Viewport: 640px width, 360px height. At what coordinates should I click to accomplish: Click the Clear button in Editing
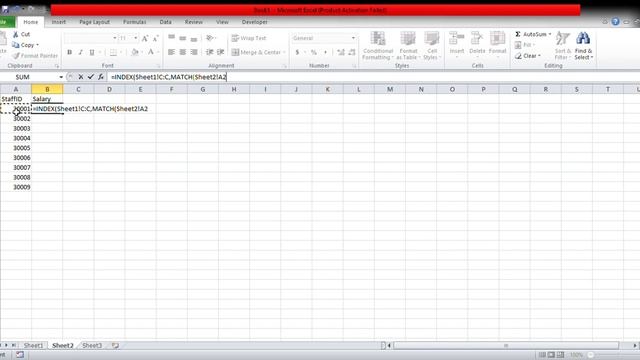pyautogui.click(x=527, y=56)
